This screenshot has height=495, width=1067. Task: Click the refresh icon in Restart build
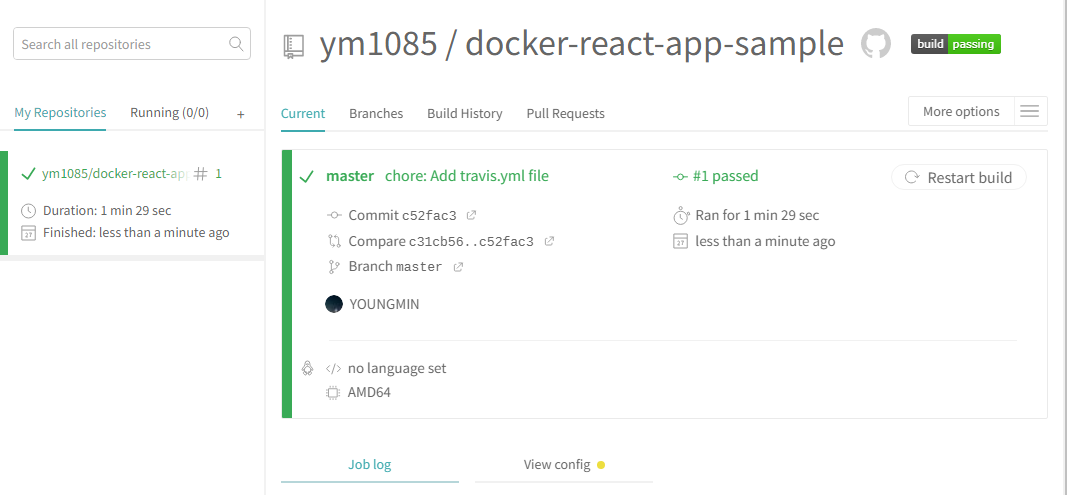912,178
